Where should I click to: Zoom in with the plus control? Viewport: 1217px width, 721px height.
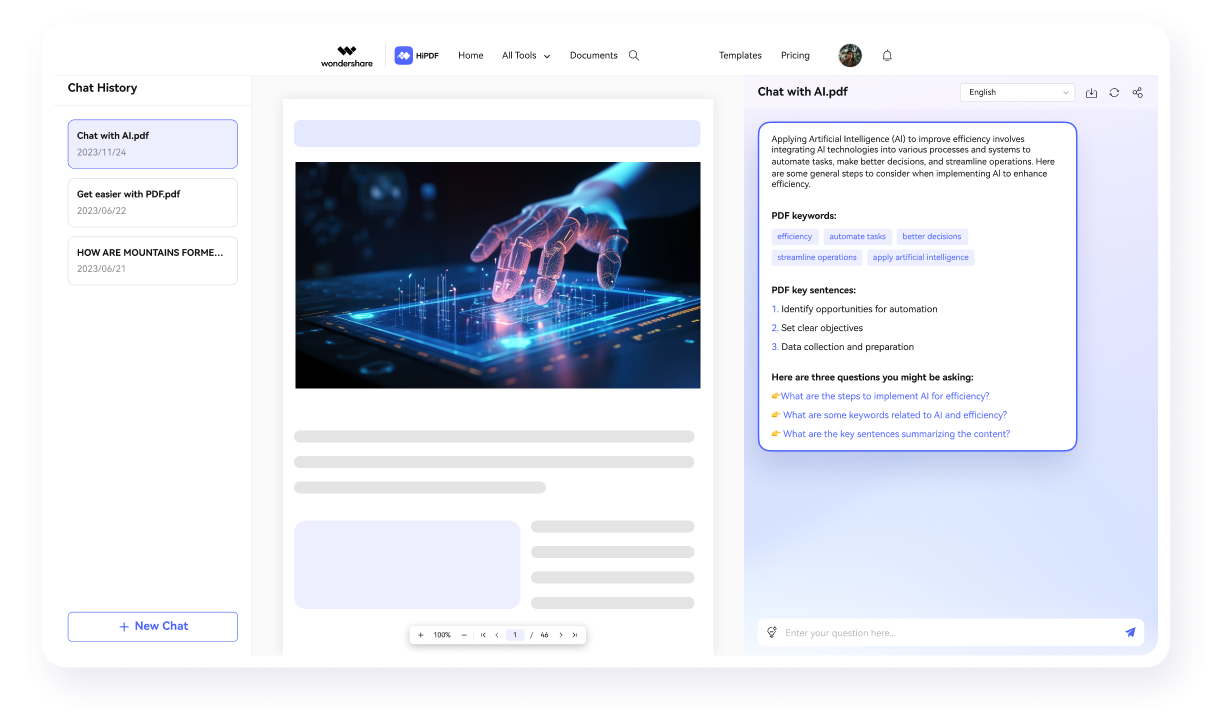[421, 634]
